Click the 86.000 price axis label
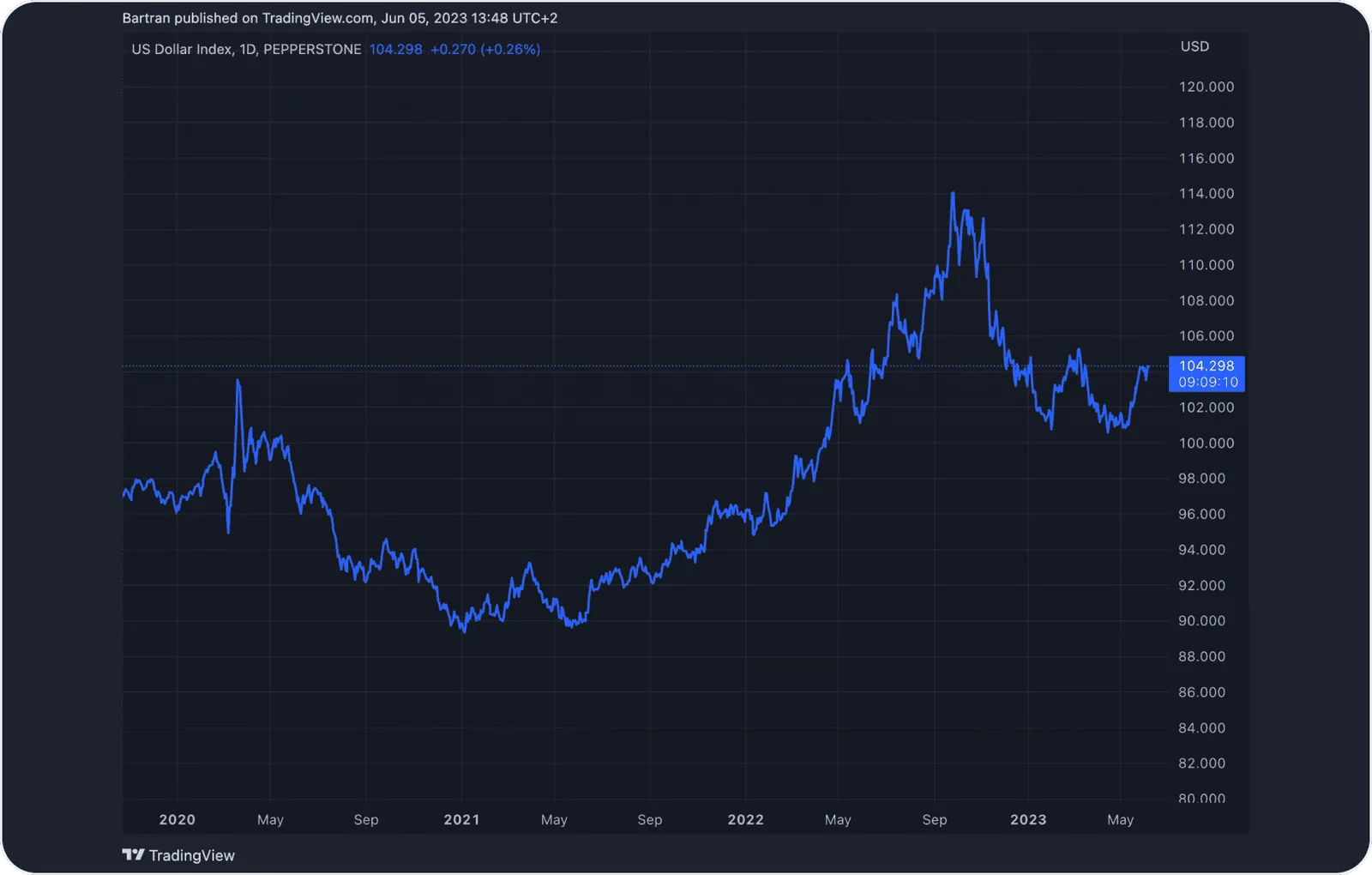The image size is (1372, 875). [1201, 692]
